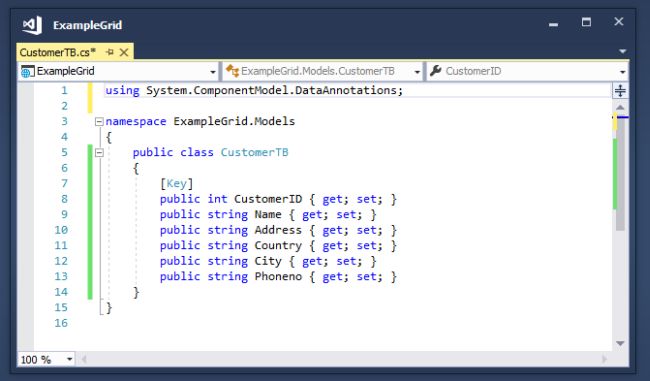650x381 pixels.
Task: Click the 'CustomerTB' class name in code
Action: (254, 152)
